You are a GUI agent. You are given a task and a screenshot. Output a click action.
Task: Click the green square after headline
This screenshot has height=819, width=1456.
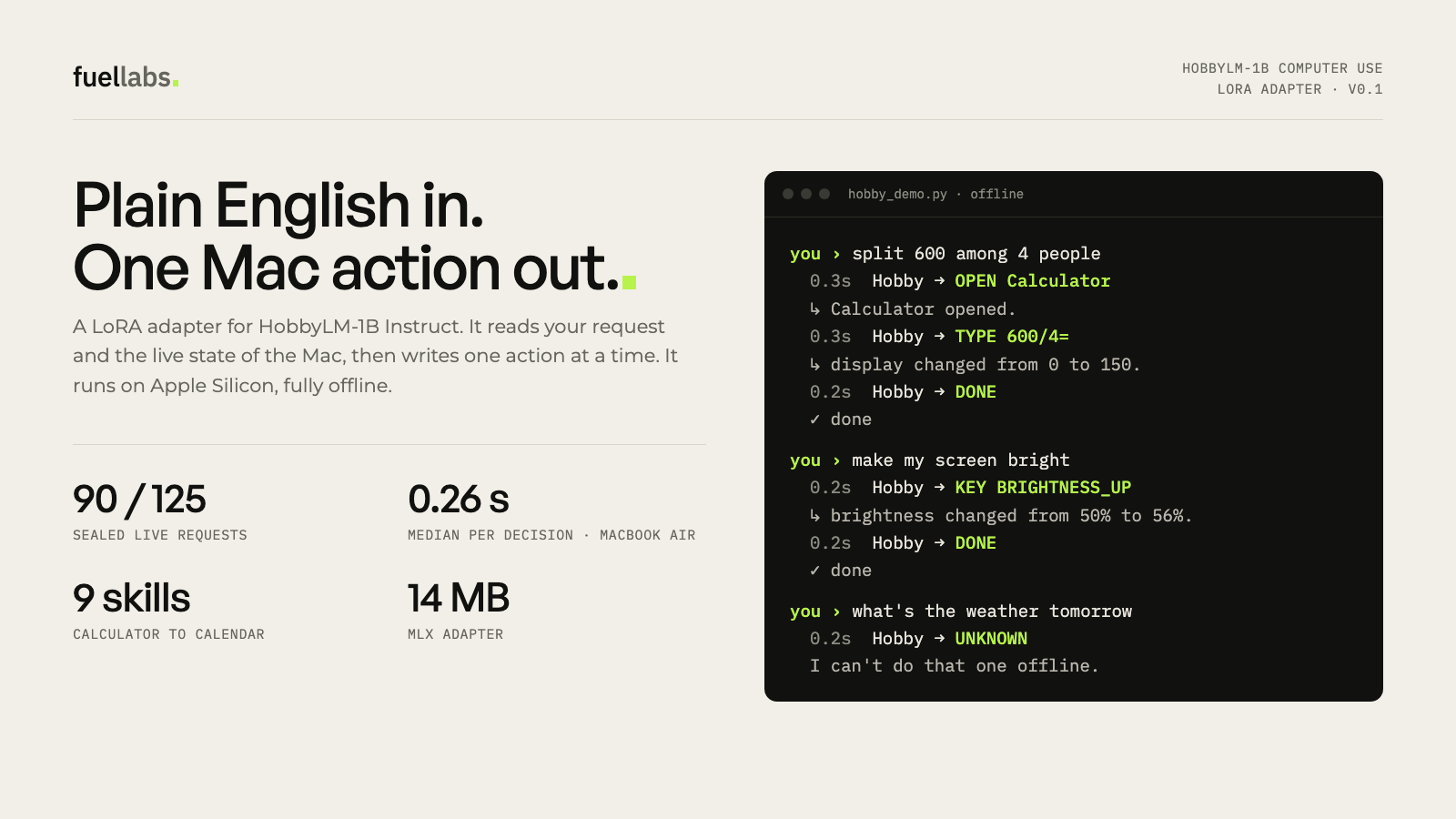(x=629, y=282)
